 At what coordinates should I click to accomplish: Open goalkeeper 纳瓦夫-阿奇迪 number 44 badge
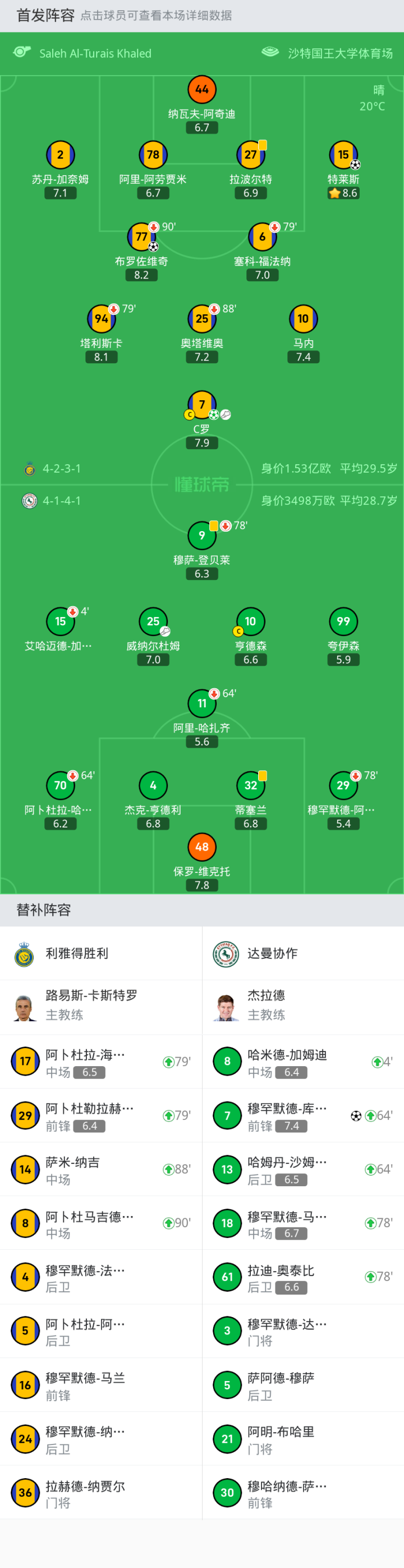pyautogui.click(x=202, y=89)
